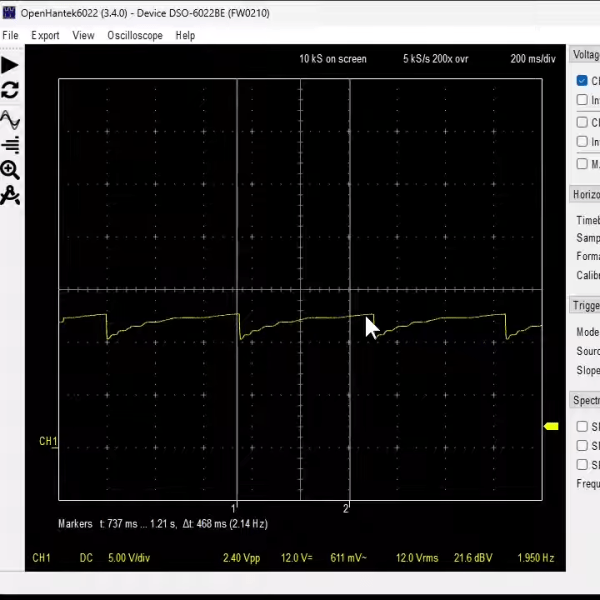Open the Help menu
This screenshot has height=600, width=600.
(x=185, y=35)
